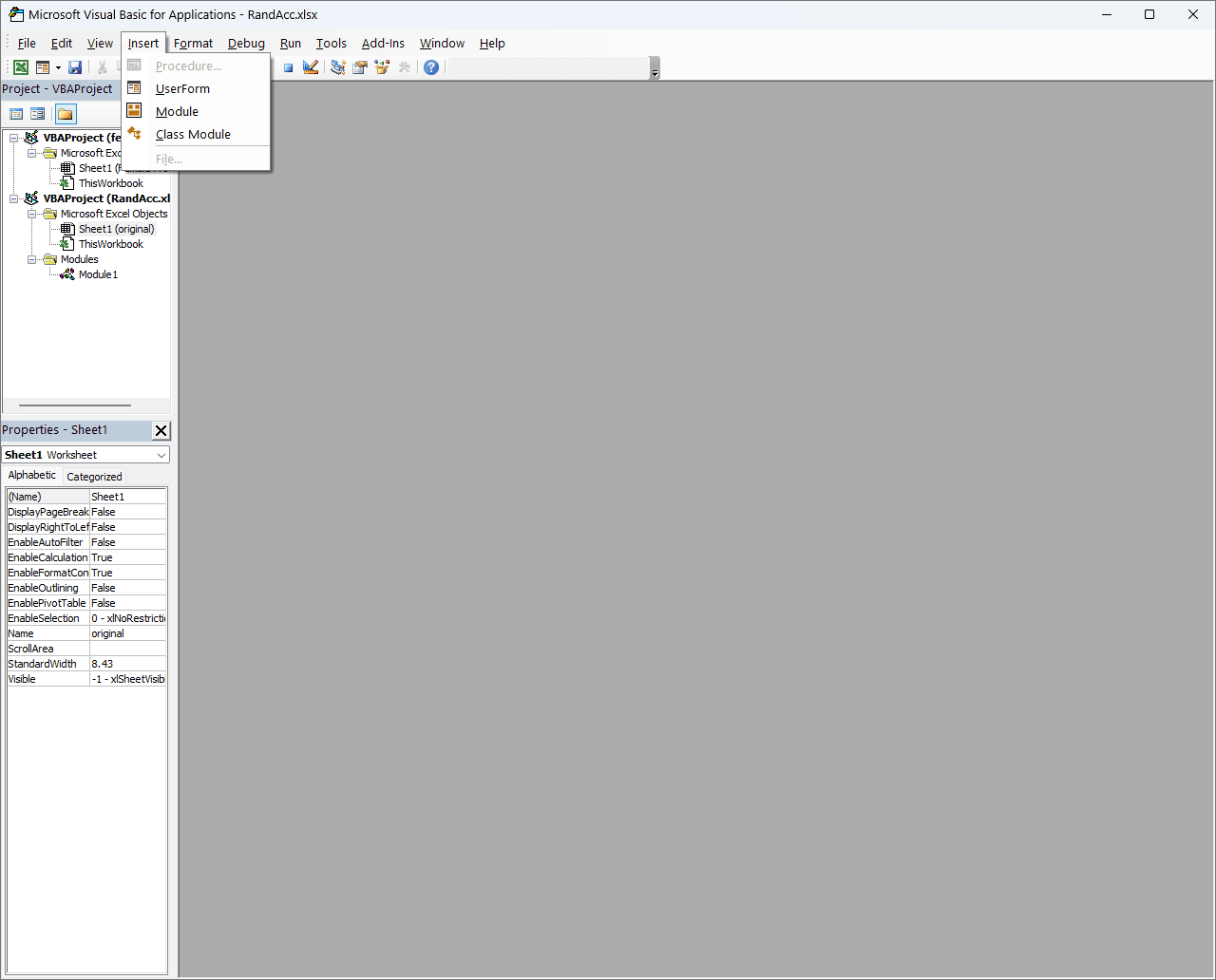The image size is (1216, 980).
Task: Open the Format menu
Action: (x=193, y=43)
